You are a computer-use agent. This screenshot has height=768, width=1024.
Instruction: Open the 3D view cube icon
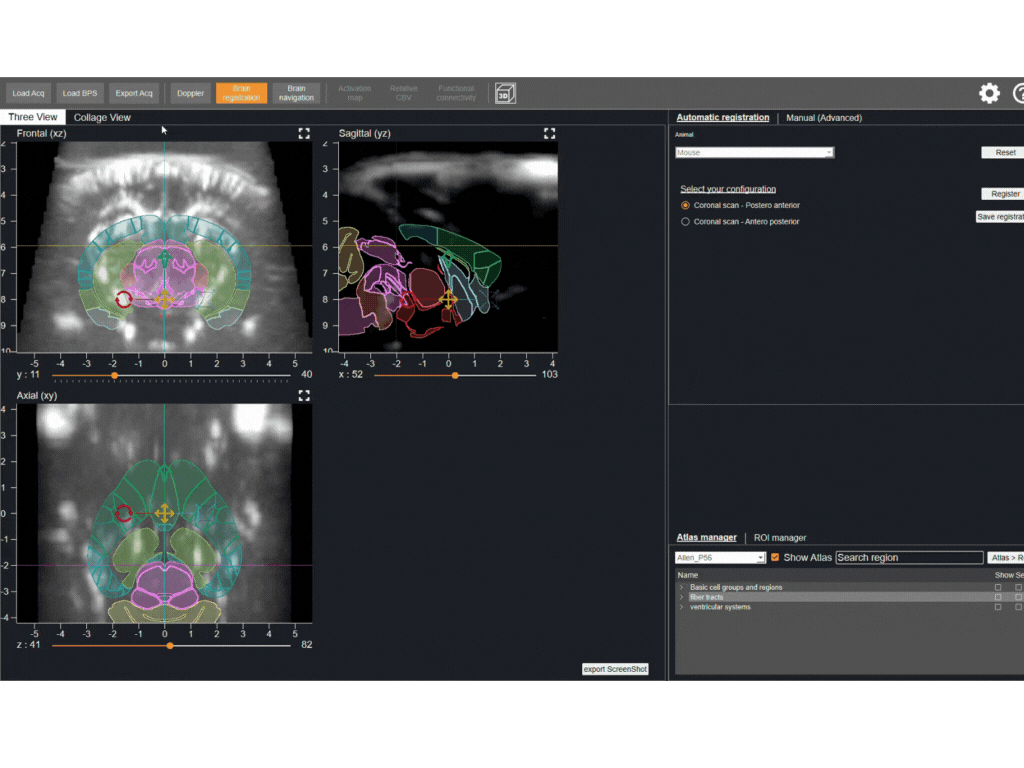(505, 94)
